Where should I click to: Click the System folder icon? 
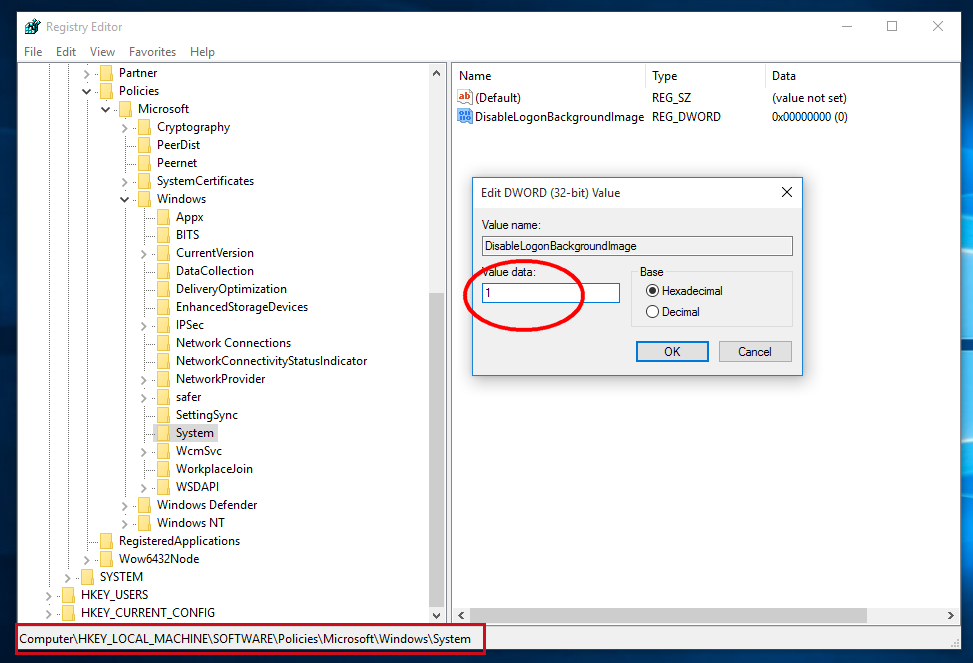coord(163,433)
